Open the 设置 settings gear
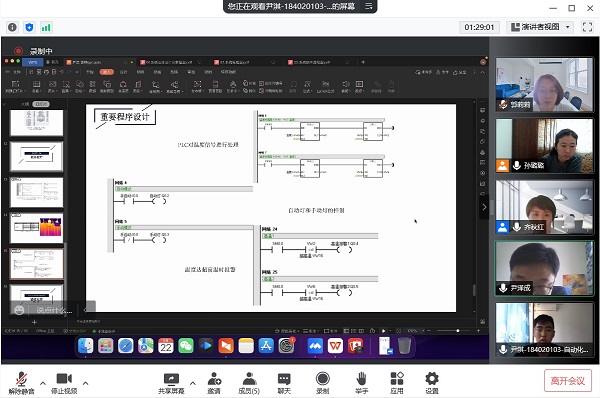 432,383
